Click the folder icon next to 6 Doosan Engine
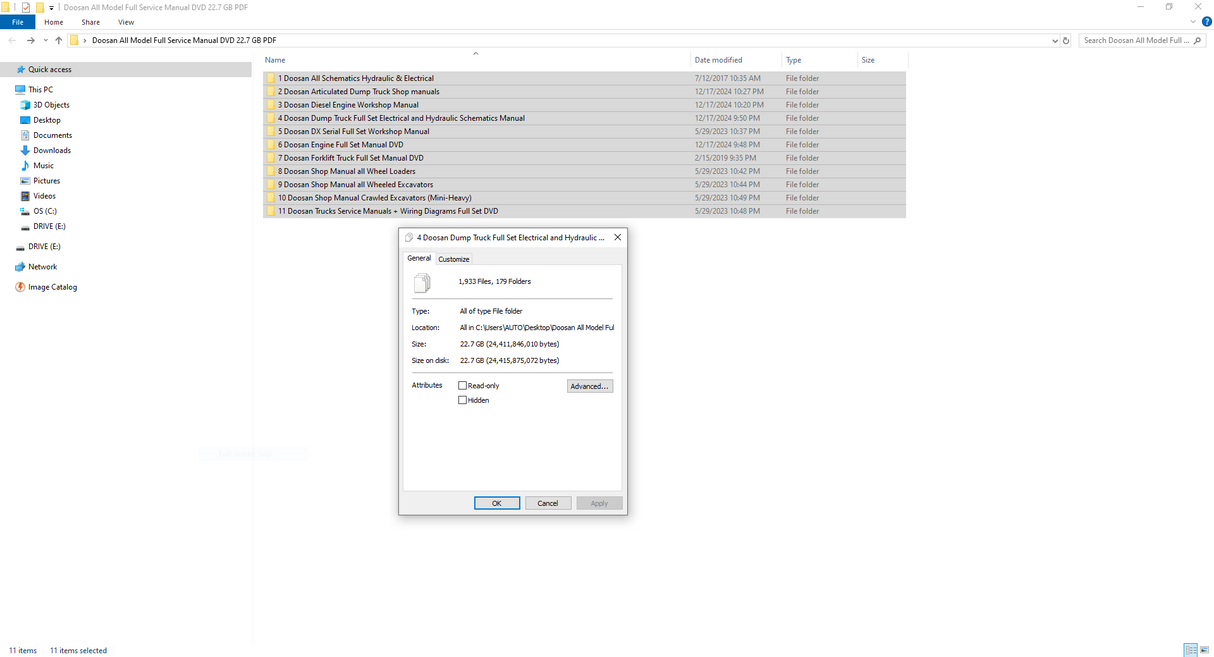Viewport: 1214px width, 657px height. click(x=271, y=144)
